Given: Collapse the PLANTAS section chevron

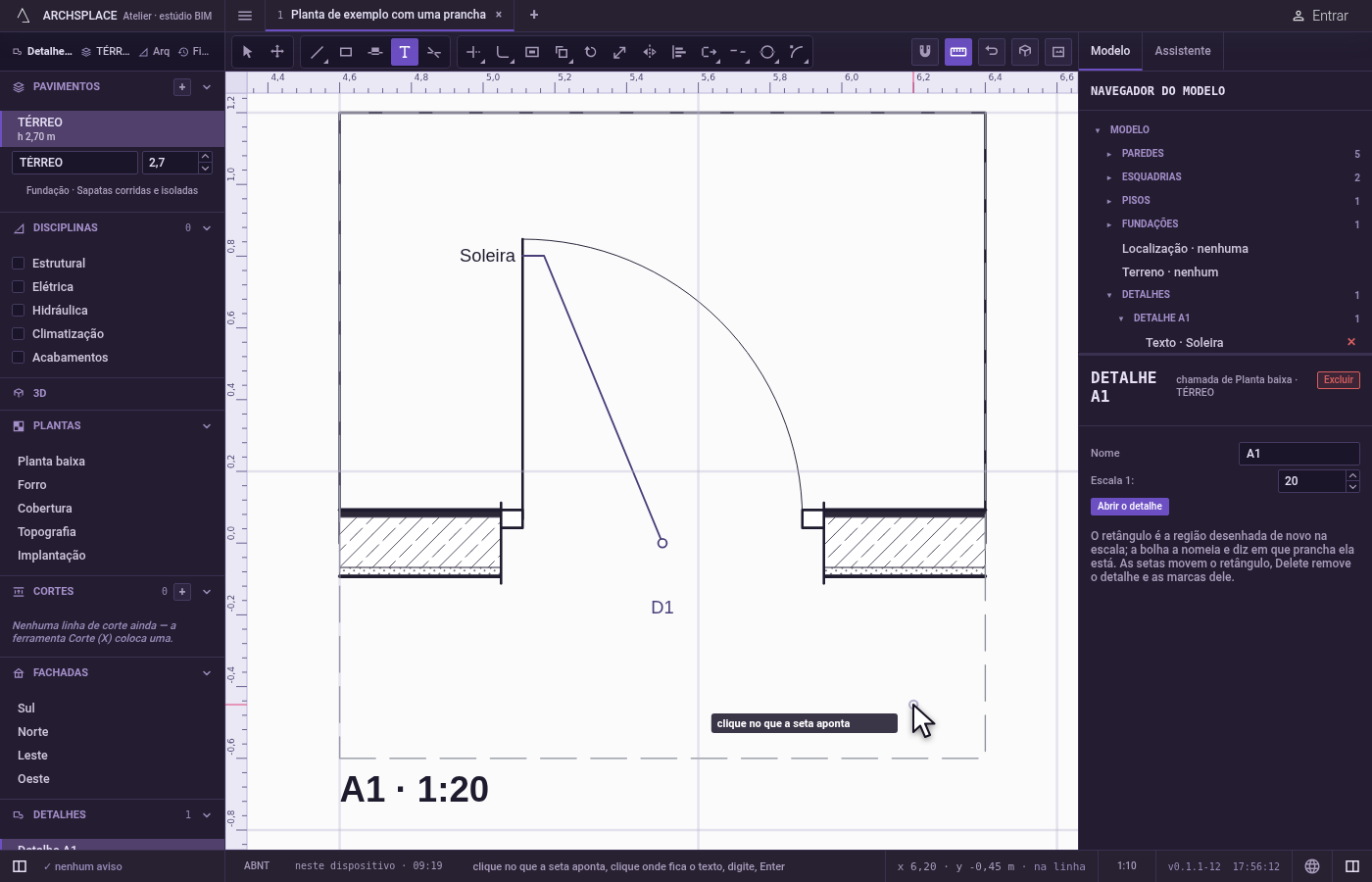Looking at the screenshot, I should pyautogui.click(x=207, y=426).
